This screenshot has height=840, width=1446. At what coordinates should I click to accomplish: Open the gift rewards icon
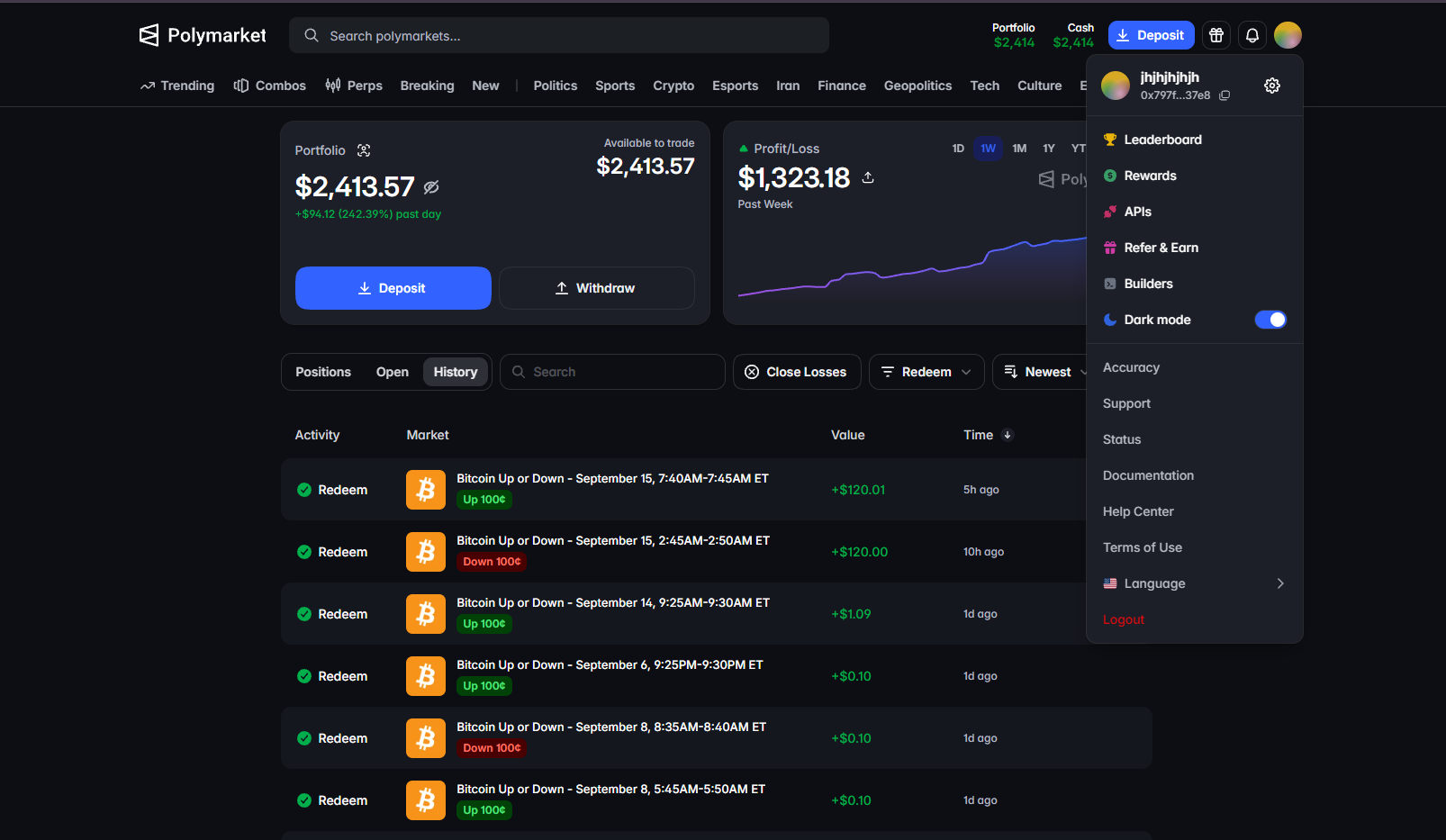[x=1216, y=35]
